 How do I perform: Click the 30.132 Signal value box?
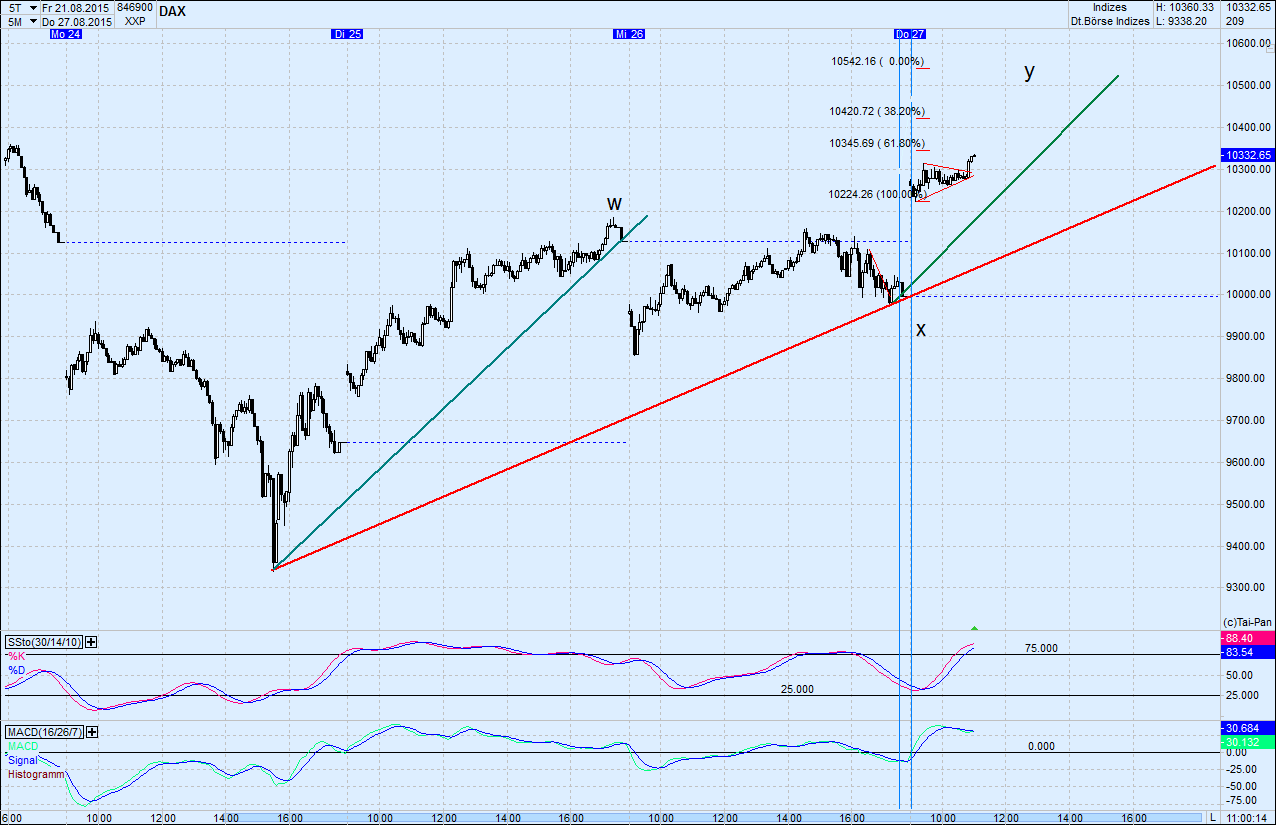tap(1245, 743)
